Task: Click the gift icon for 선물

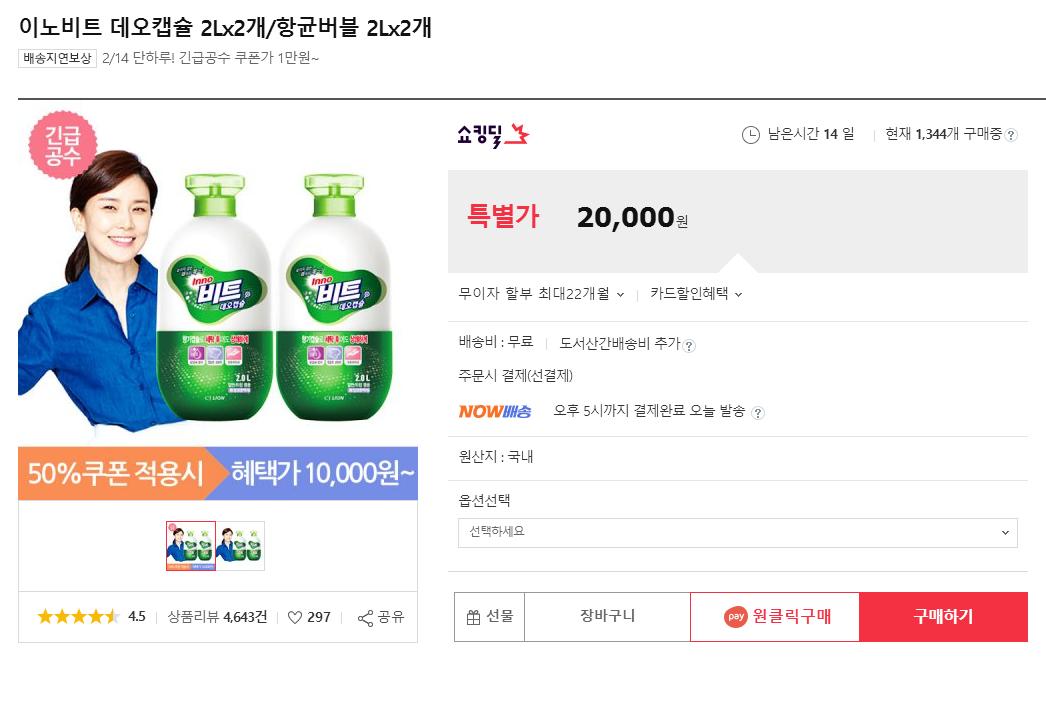Action: click(x=473, y=617)
